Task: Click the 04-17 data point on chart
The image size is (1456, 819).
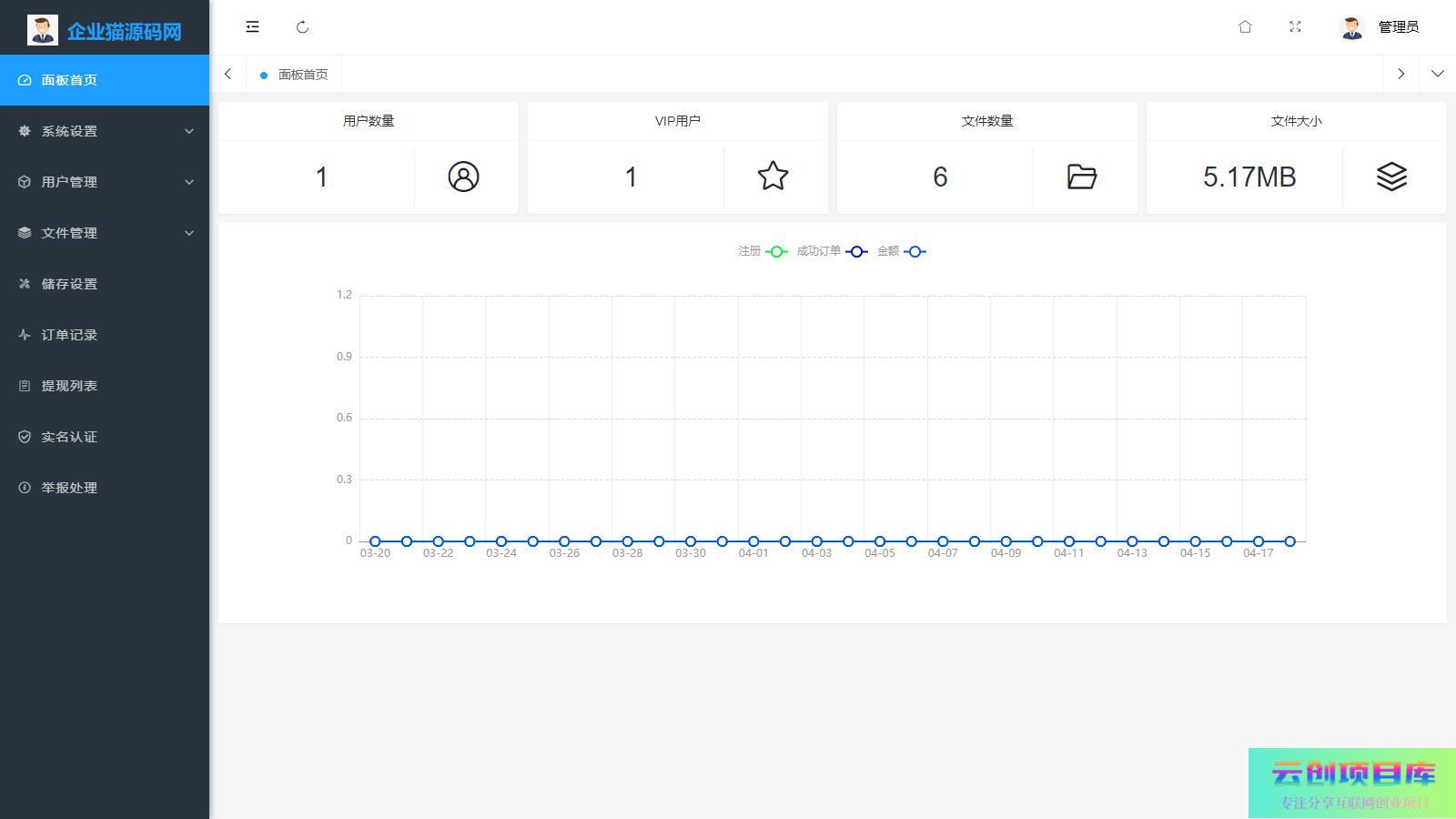Action: [1259, 541]
